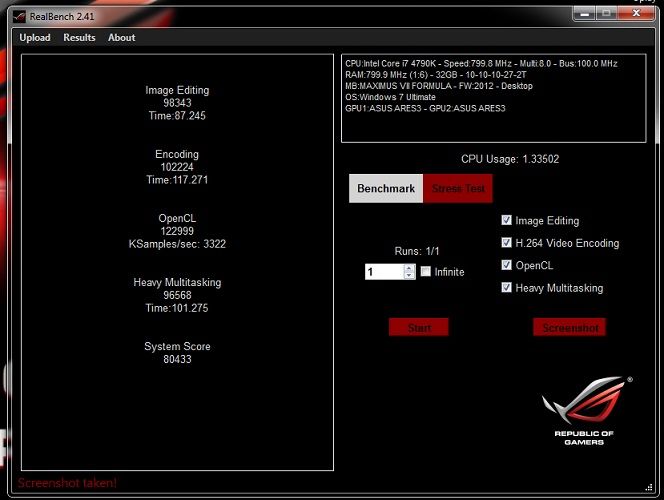Click the RealBench 2.41 window title

pyautogui.click(x=62, y=17)
